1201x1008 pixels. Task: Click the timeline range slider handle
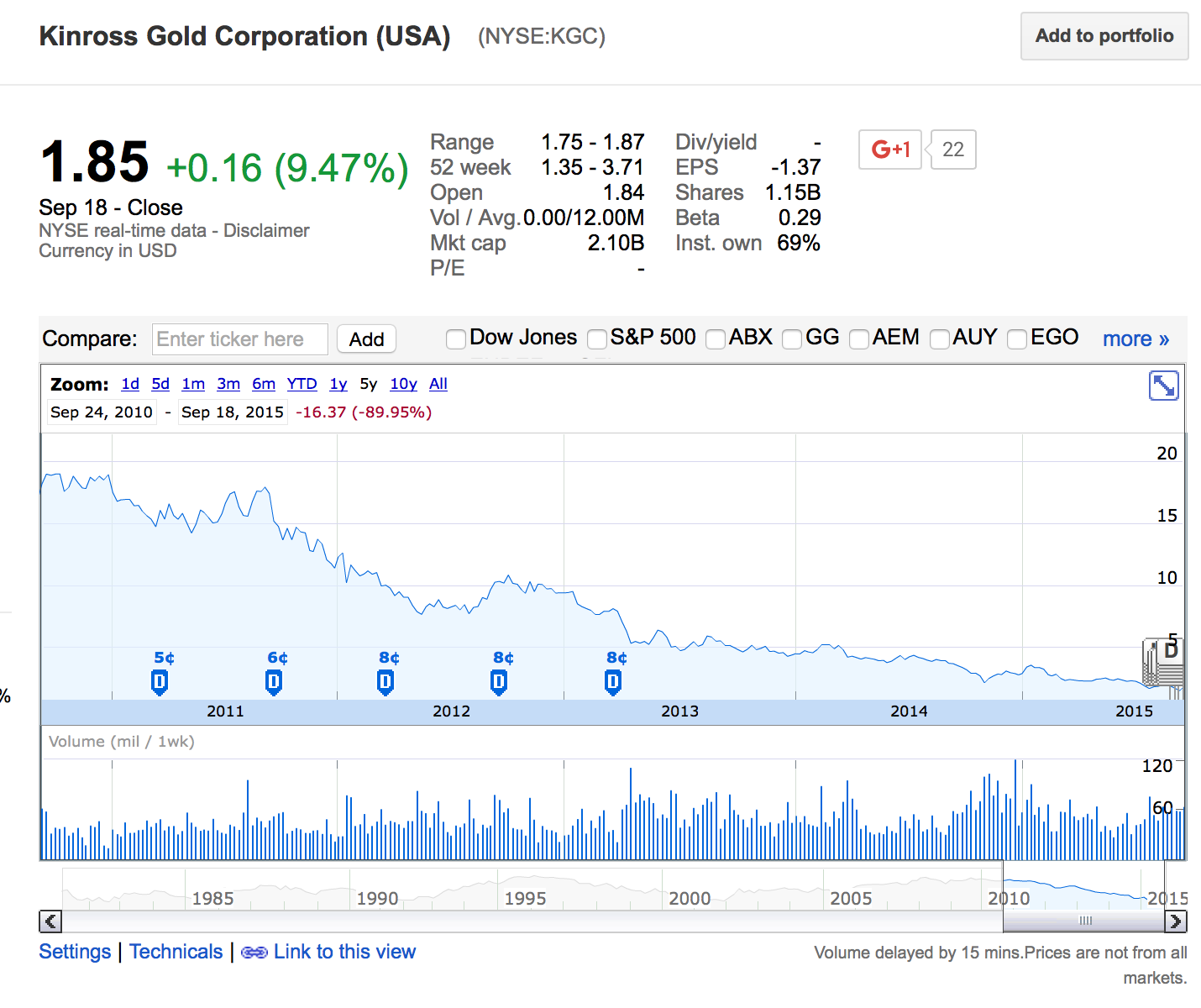[x=1084, y=921]
